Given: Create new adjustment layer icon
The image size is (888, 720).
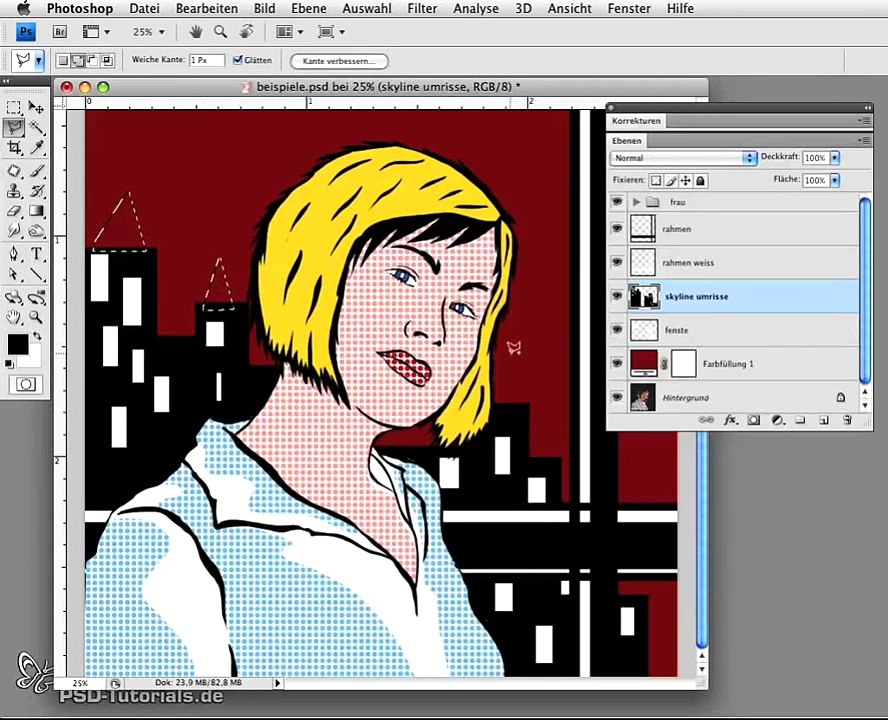Looking at the screenshot, I should pos(778,420).
